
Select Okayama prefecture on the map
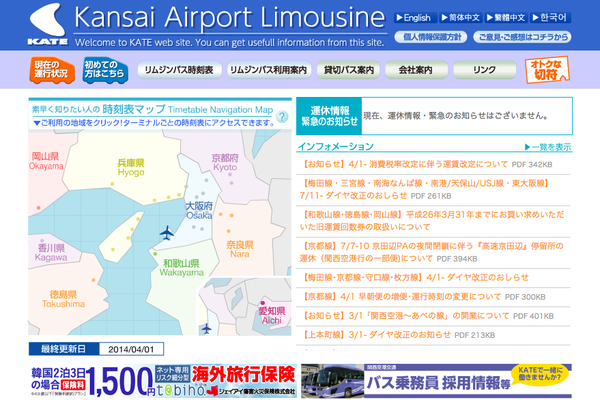[x=46, y=161]
